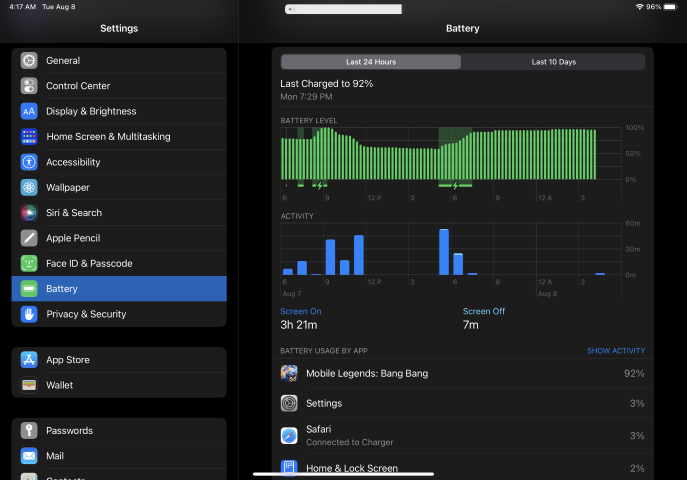Tap the Show Activity link
Viewport: 687px width, 480px height.
point(615,351)
